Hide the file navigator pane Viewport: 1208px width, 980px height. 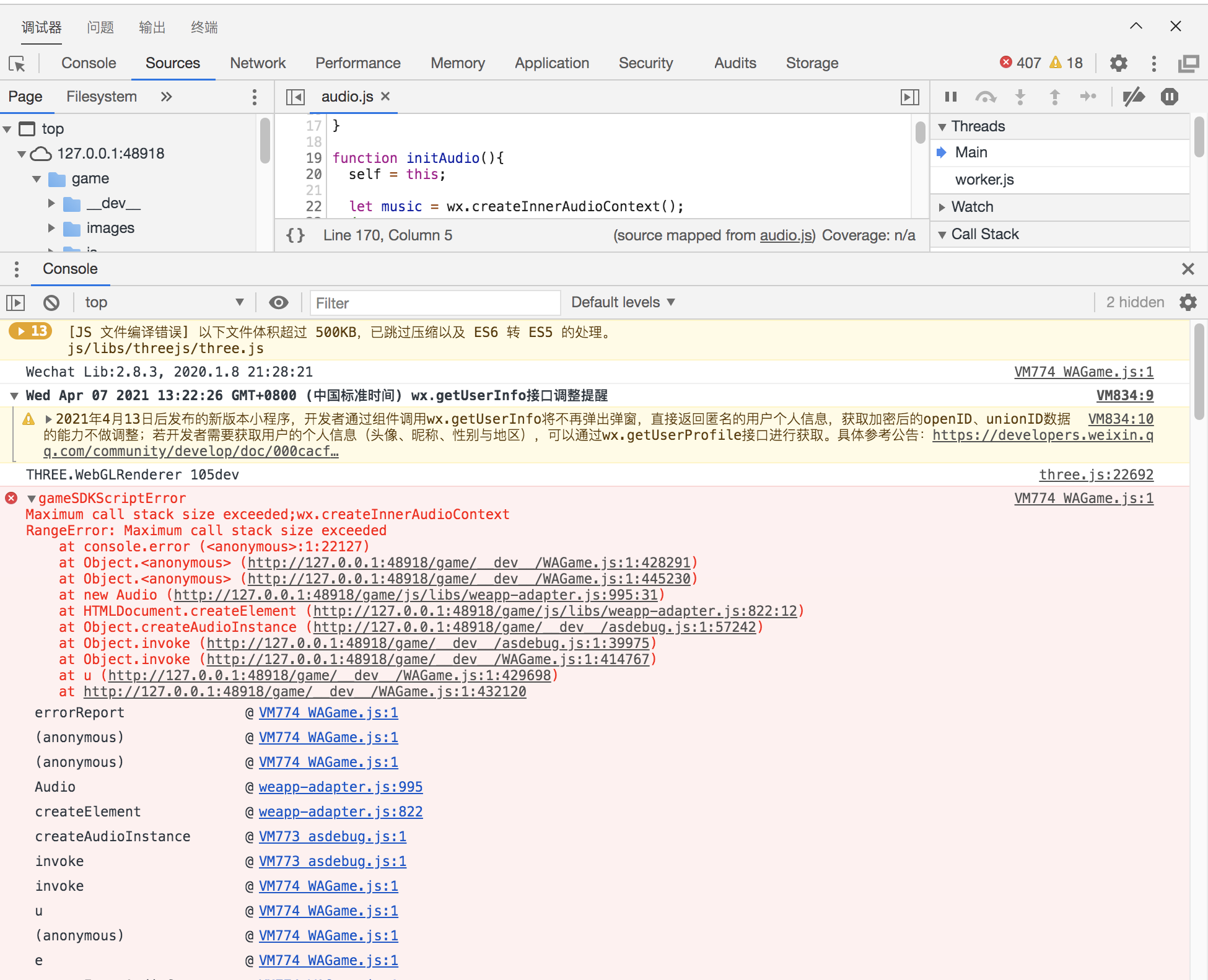295,97
